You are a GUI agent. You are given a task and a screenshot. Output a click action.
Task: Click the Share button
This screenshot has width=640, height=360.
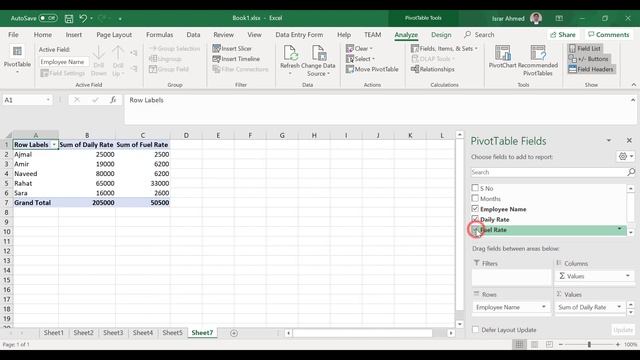coord(562,35)
